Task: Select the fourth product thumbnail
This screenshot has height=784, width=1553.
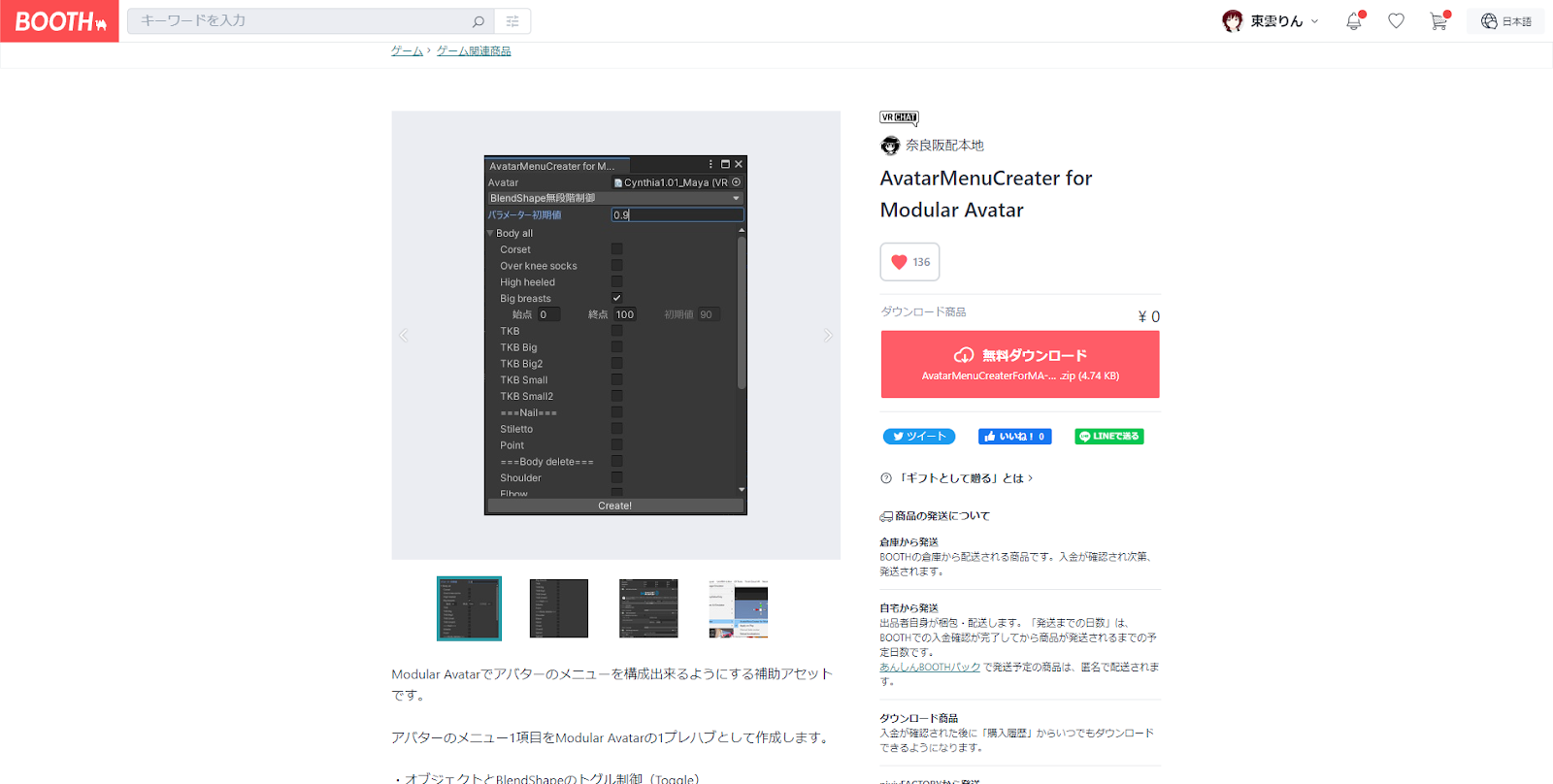Action: point(738,608)
